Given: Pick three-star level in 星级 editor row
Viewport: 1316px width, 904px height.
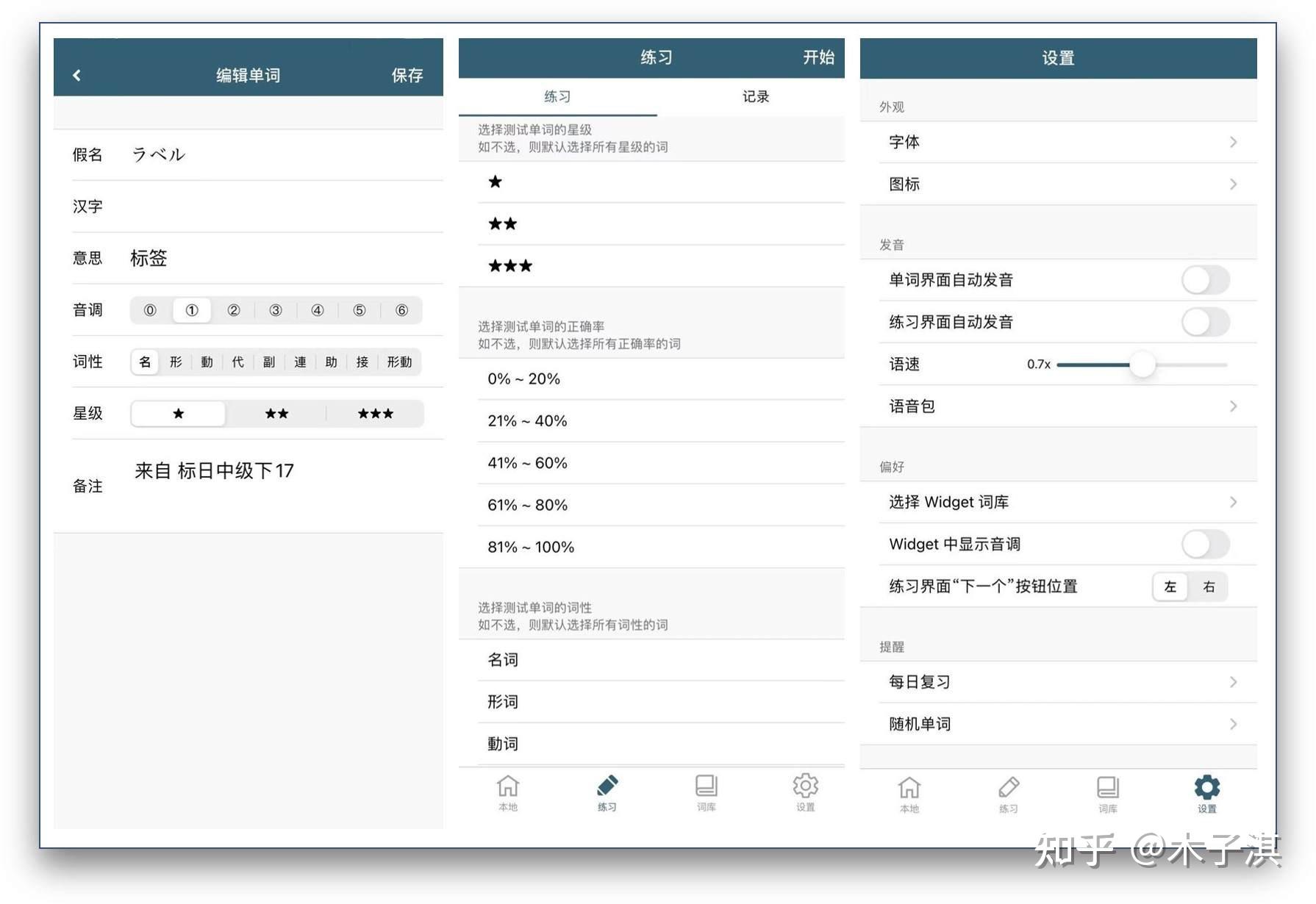Looking at the screenshot, I should tap(376, 414).
